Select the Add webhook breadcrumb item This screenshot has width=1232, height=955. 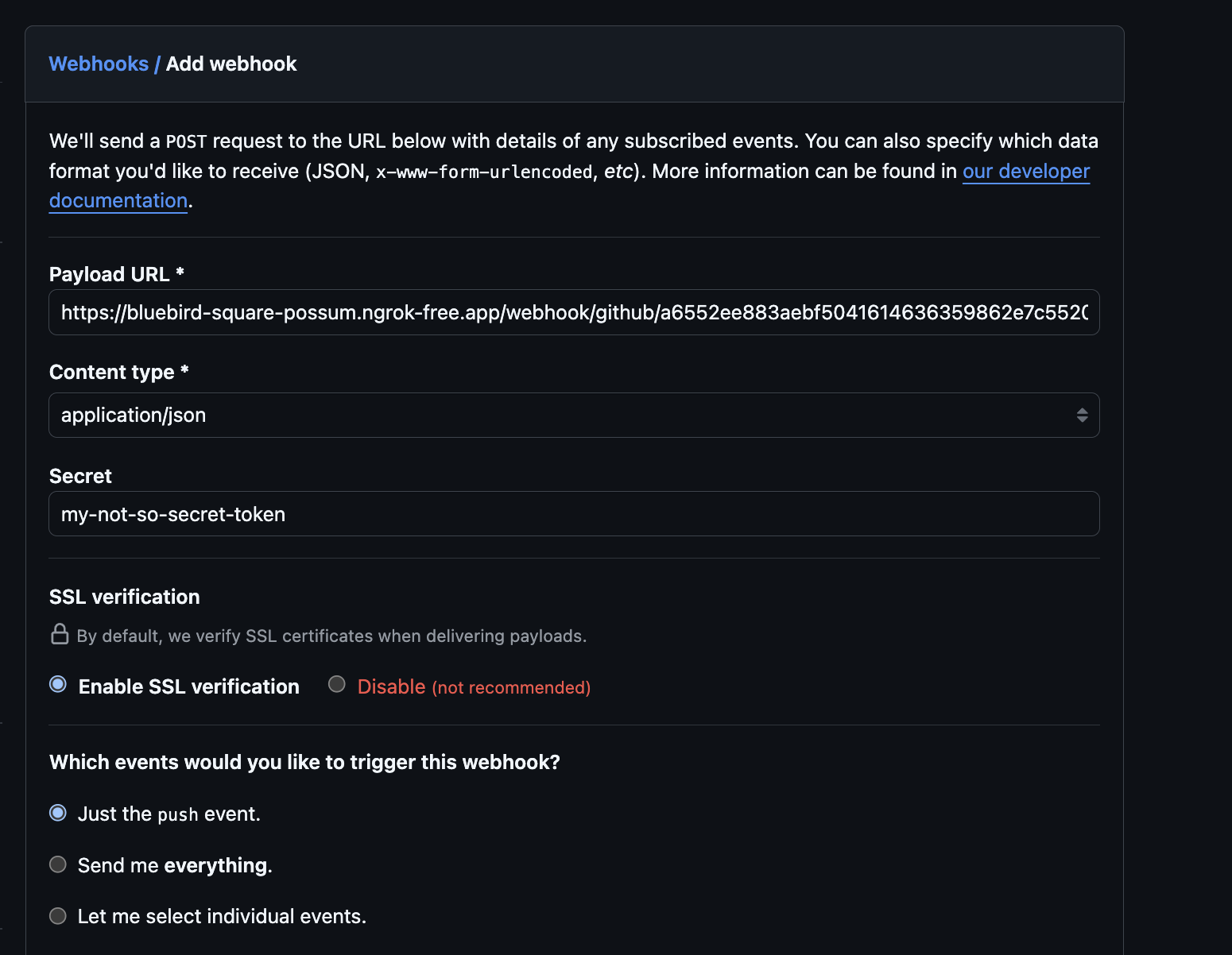click(231, 64)
